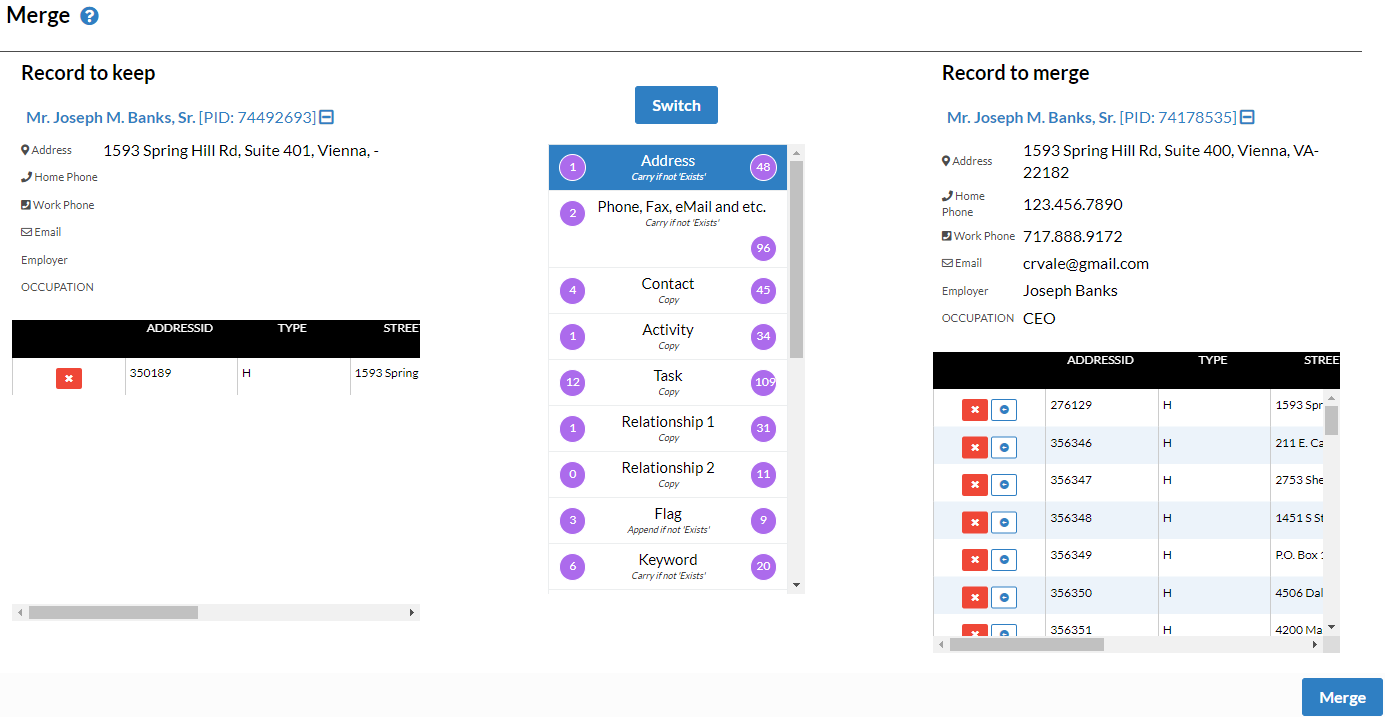The height and width of the screenshot is (717, 1385).
Task: Select the Task merge category
Action: point(667,382)
